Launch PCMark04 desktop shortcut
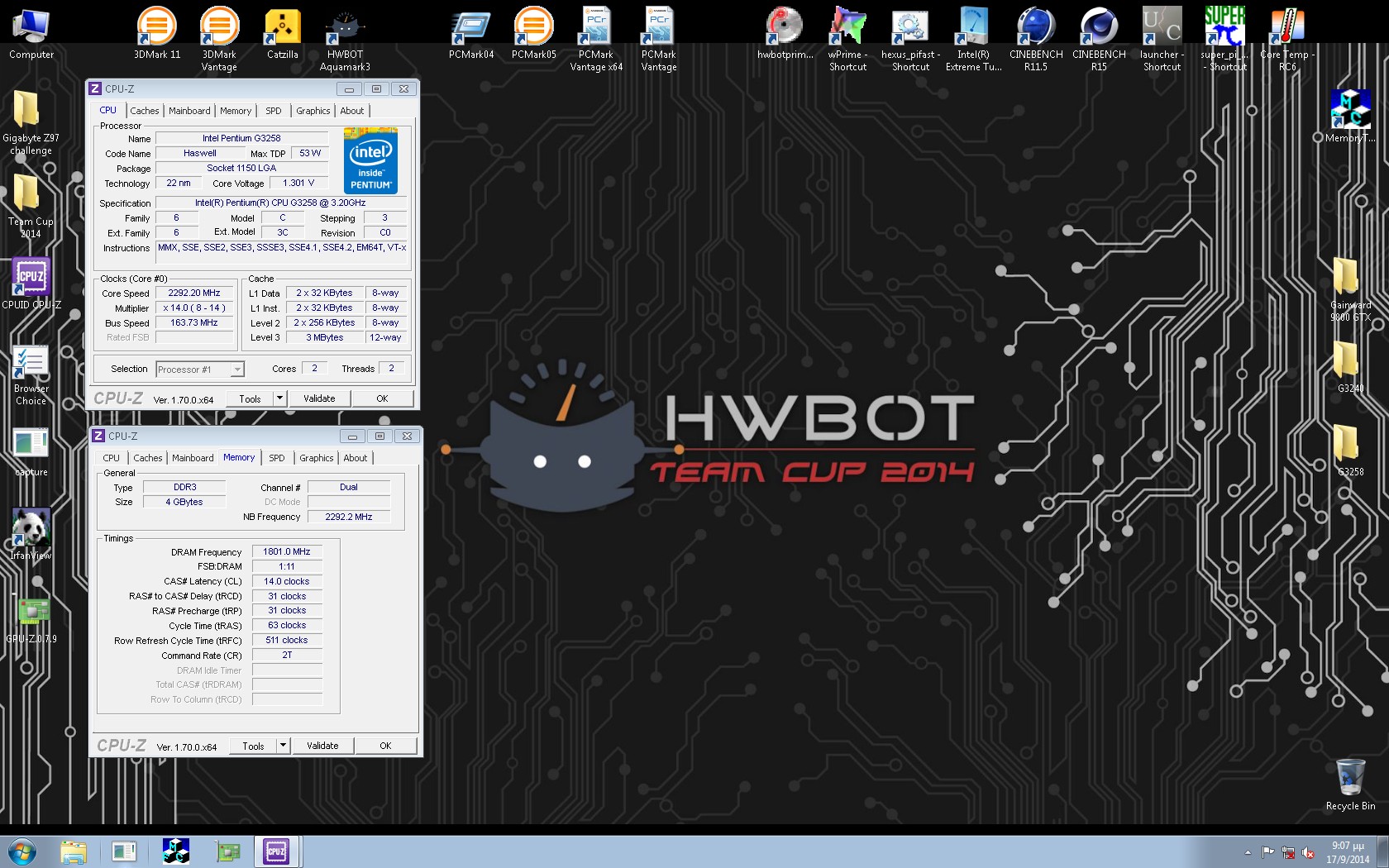 point(471,33)
